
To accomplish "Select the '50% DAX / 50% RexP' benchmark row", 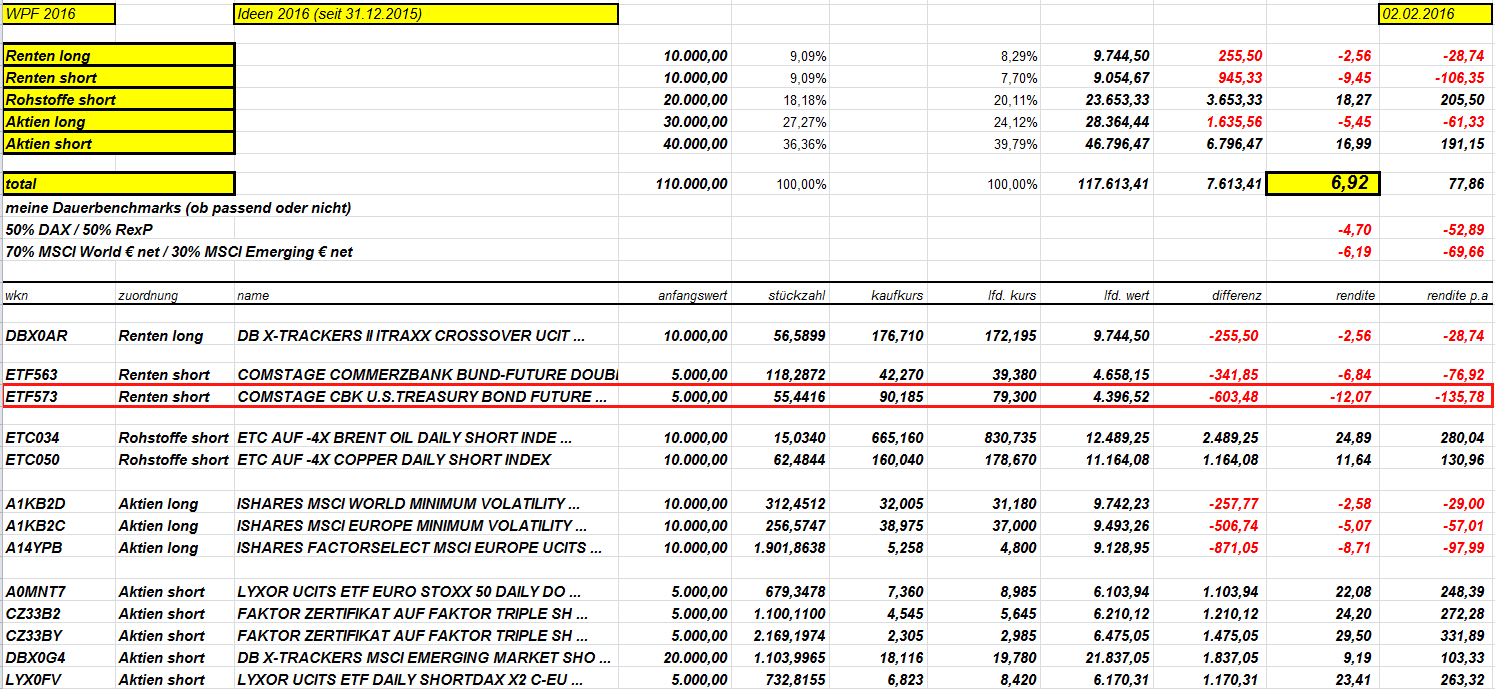I will (79, 230).
